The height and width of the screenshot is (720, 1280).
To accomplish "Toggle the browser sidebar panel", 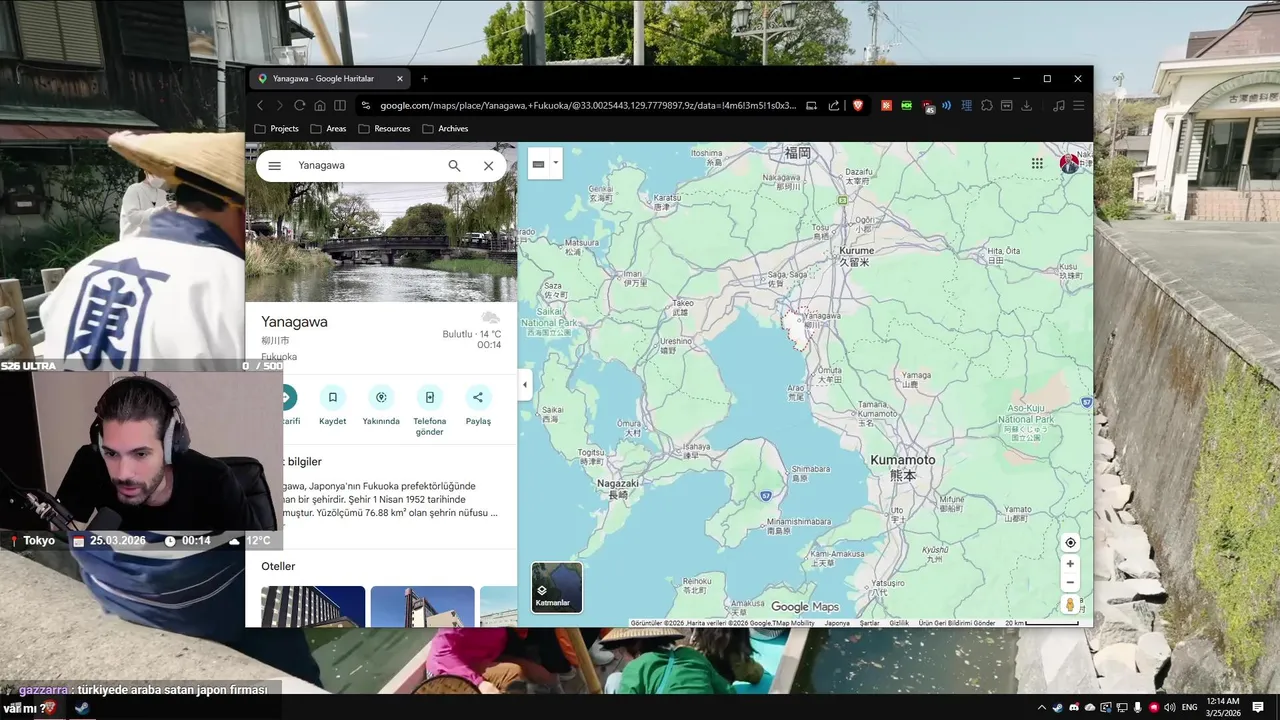I will (x=340, y=105).
